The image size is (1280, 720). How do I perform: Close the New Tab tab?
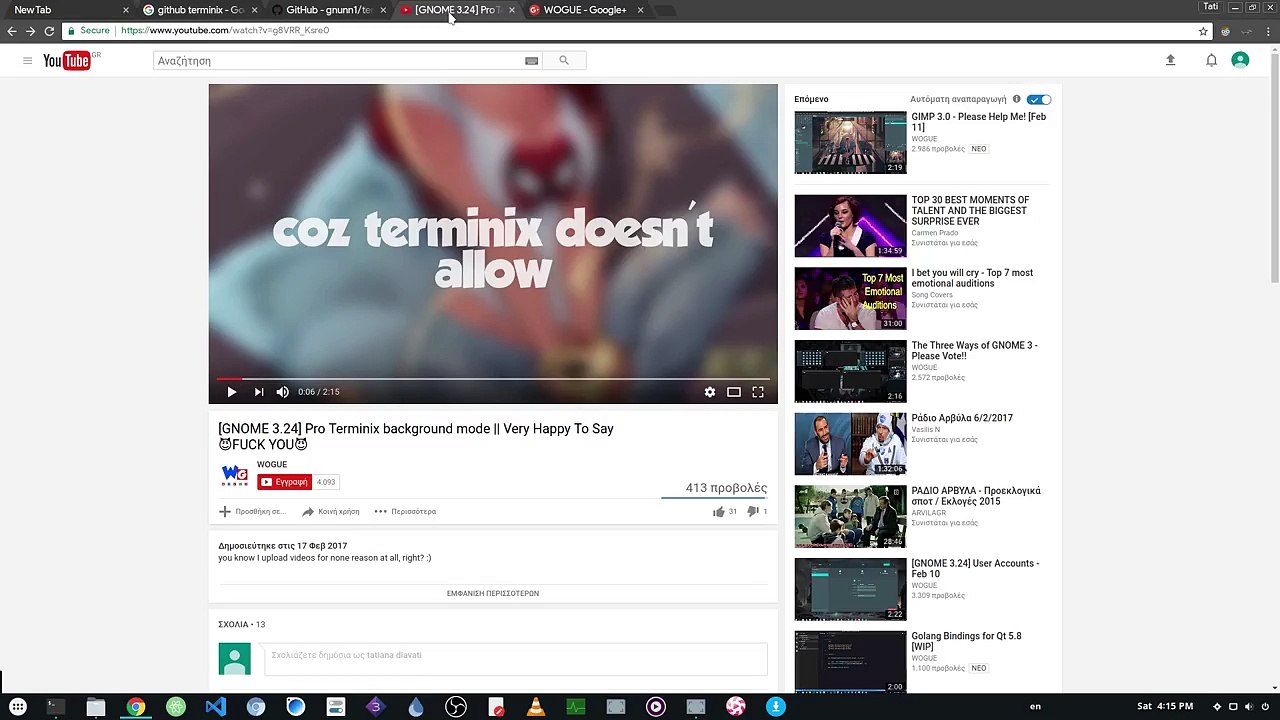tap(125, 10)
